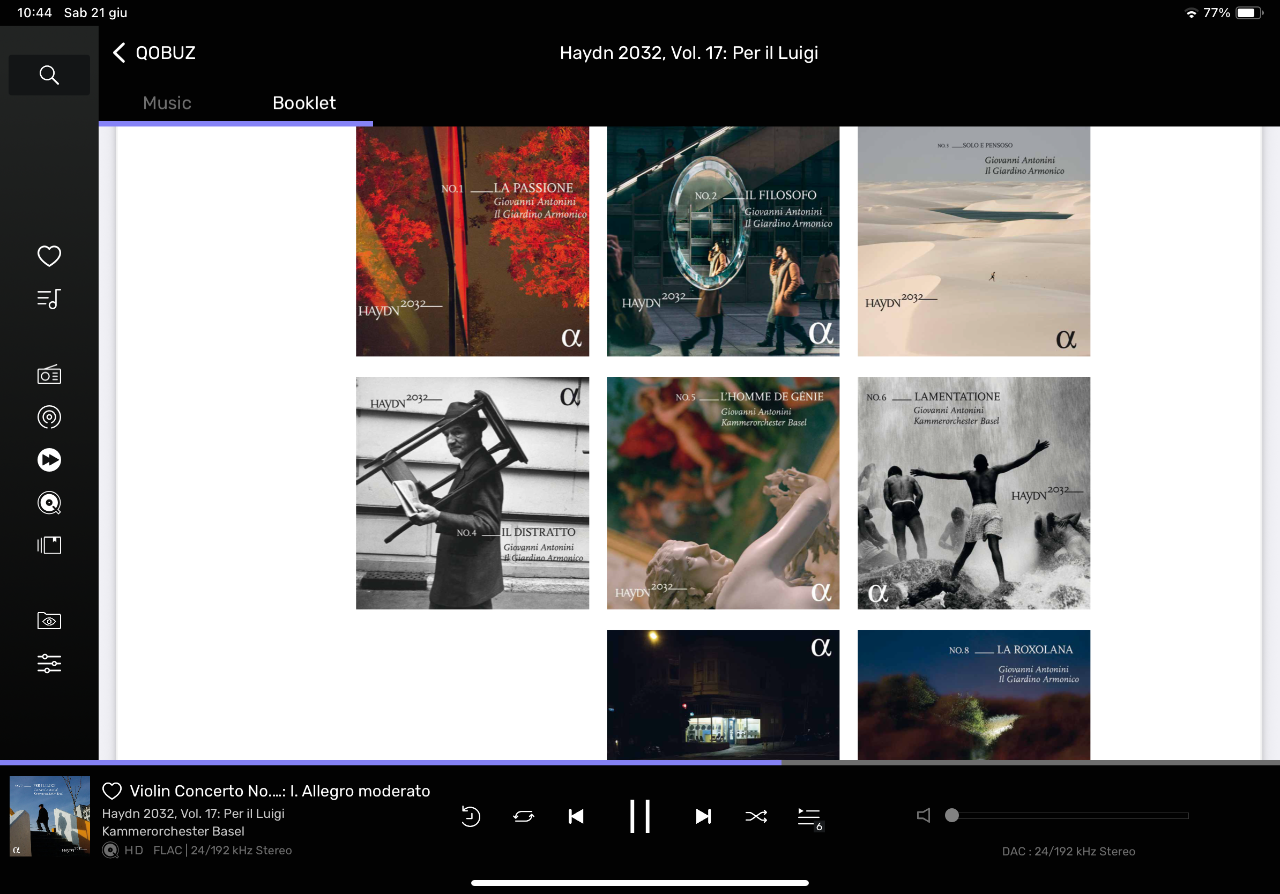Mute with the speaker icon

point(924,815)
